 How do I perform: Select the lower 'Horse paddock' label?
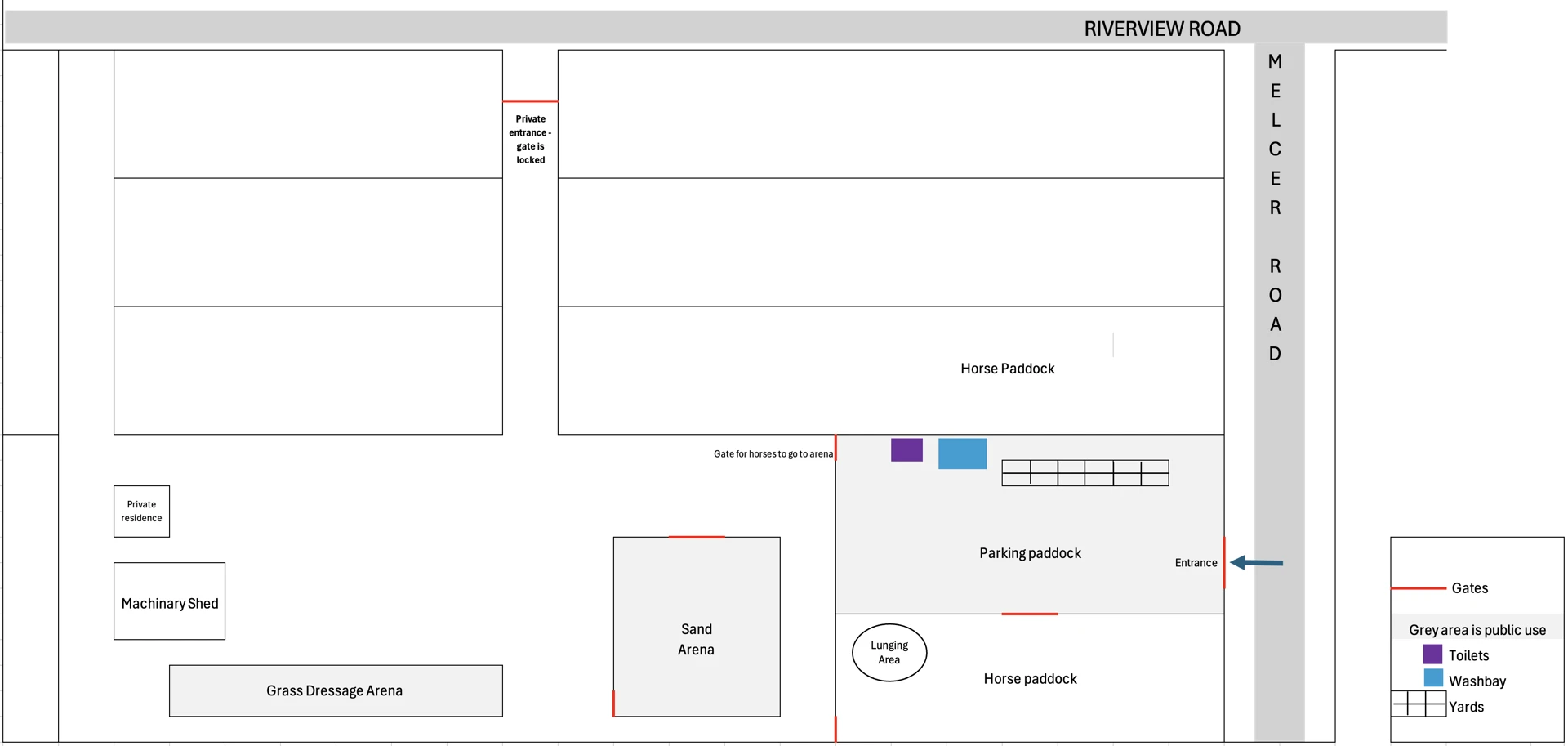[1030, 679]
